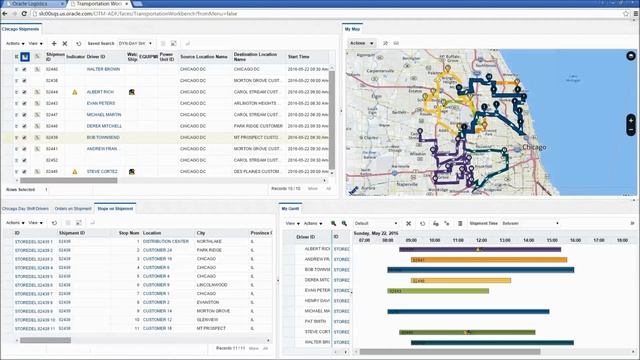The height and width of the screenshot is (360, 640).
Task: Select the Chicago Shipments tab
Action: 20,29
